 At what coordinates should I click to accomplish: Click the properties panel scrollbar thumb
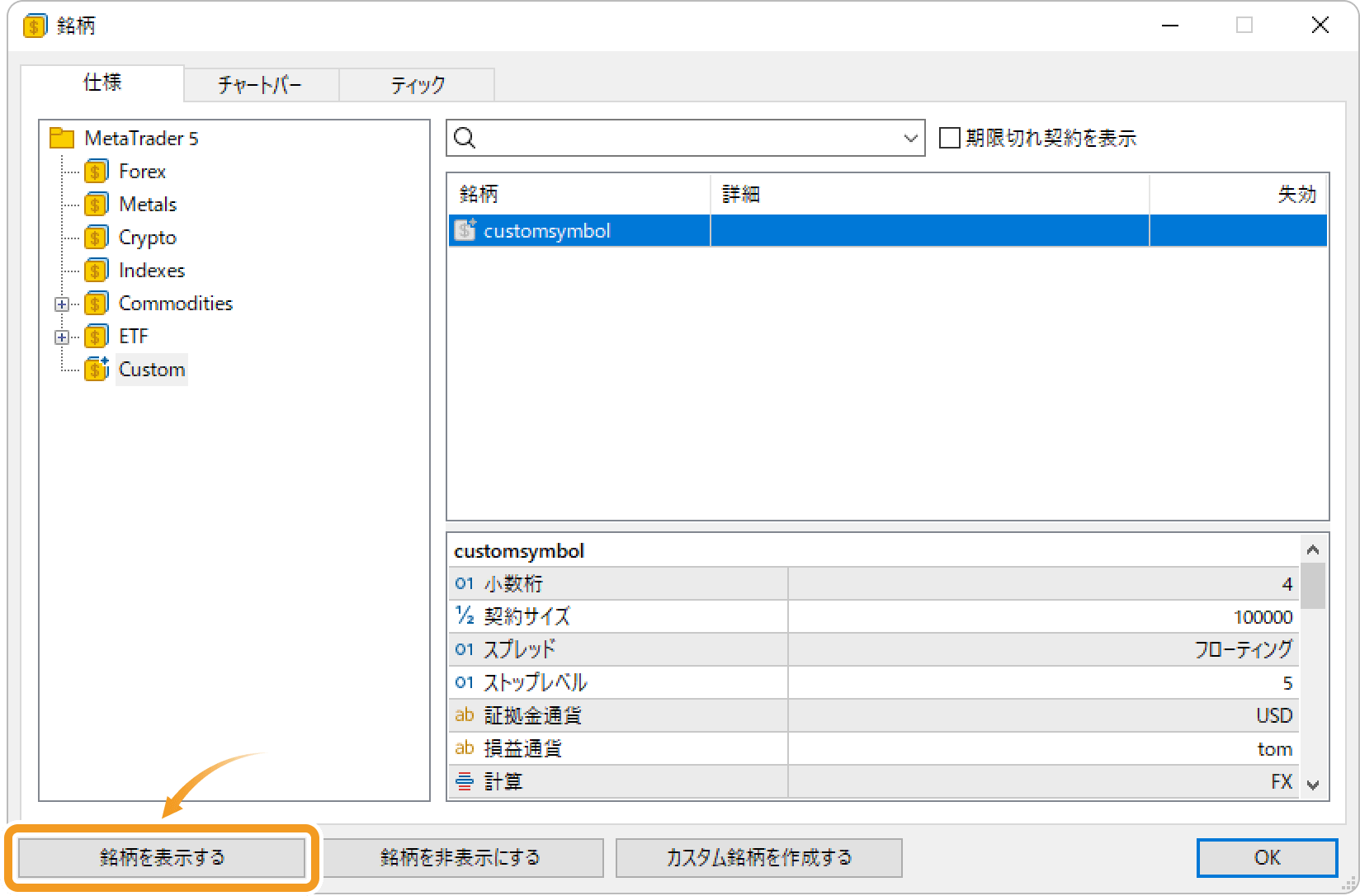(x=1313, y=586)
